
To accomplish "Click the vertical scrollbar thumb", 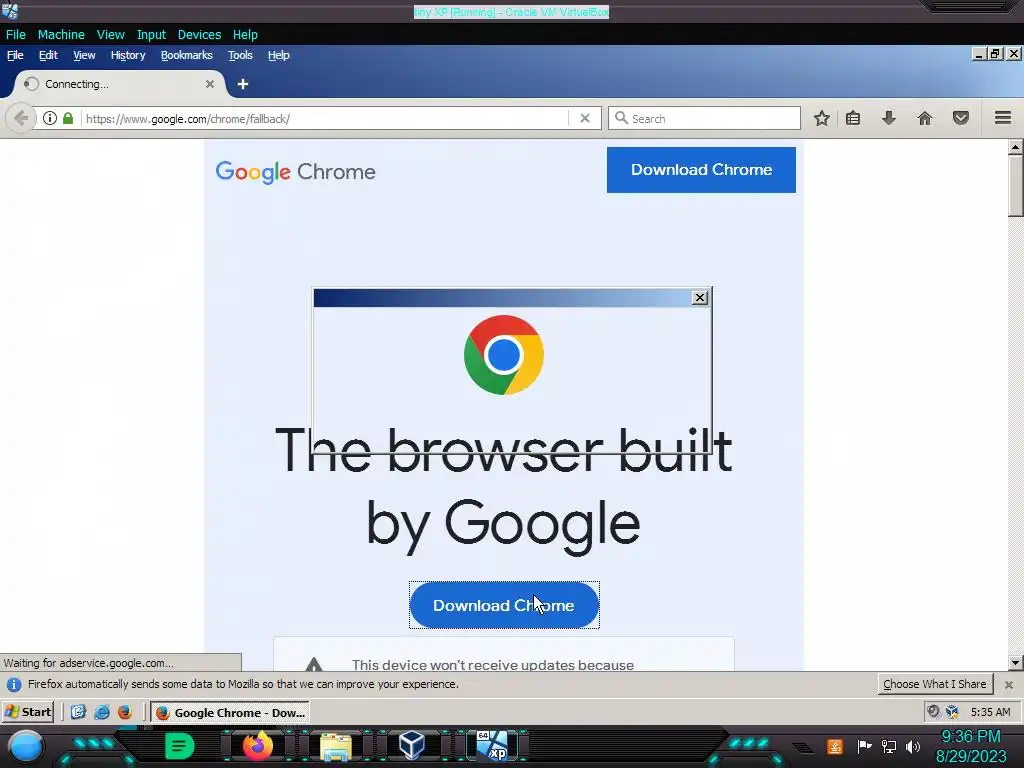I will 1015,185.
